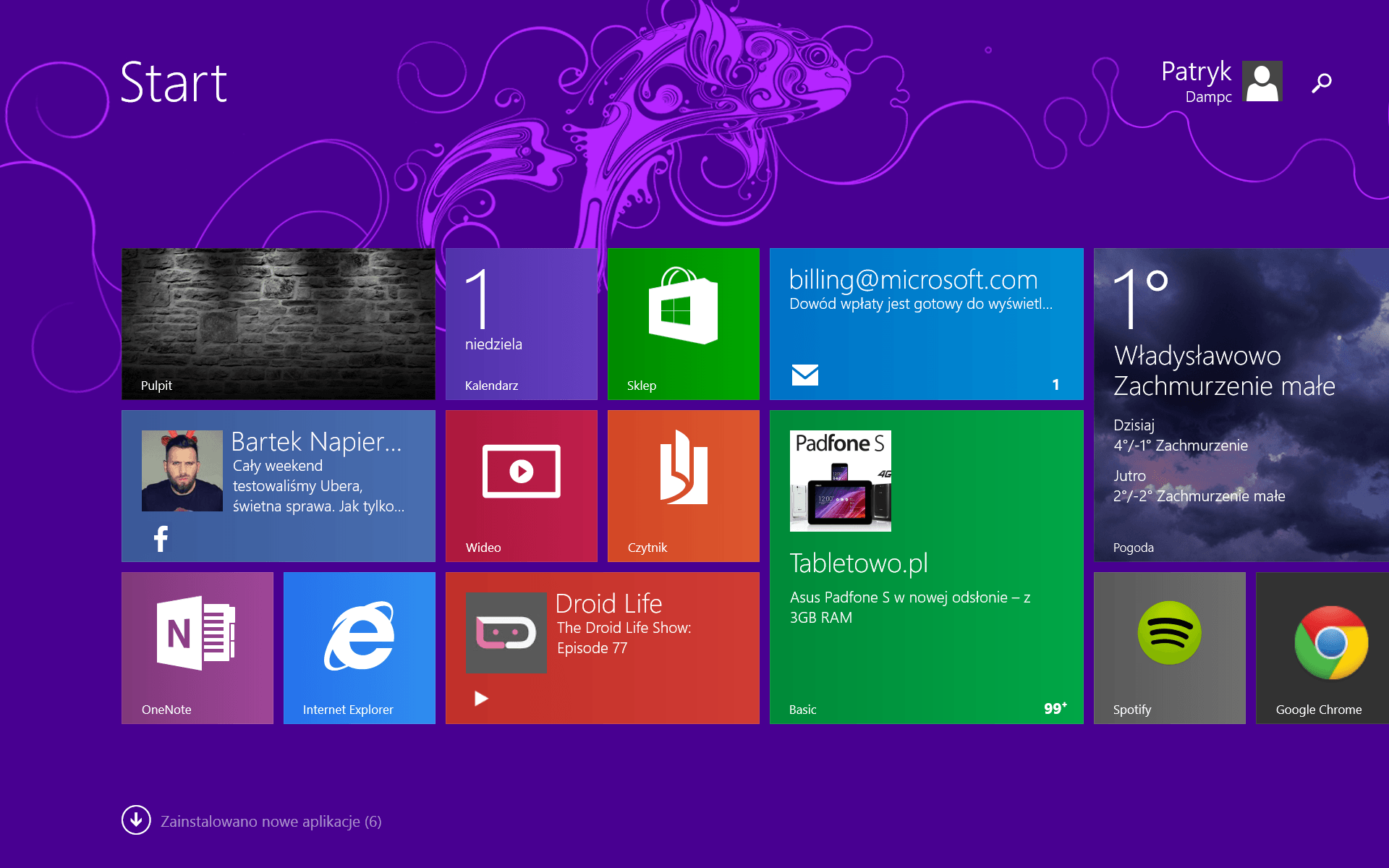Click the 1° temperature reading
1389x868 pixels.
[x=1141, y=299]
